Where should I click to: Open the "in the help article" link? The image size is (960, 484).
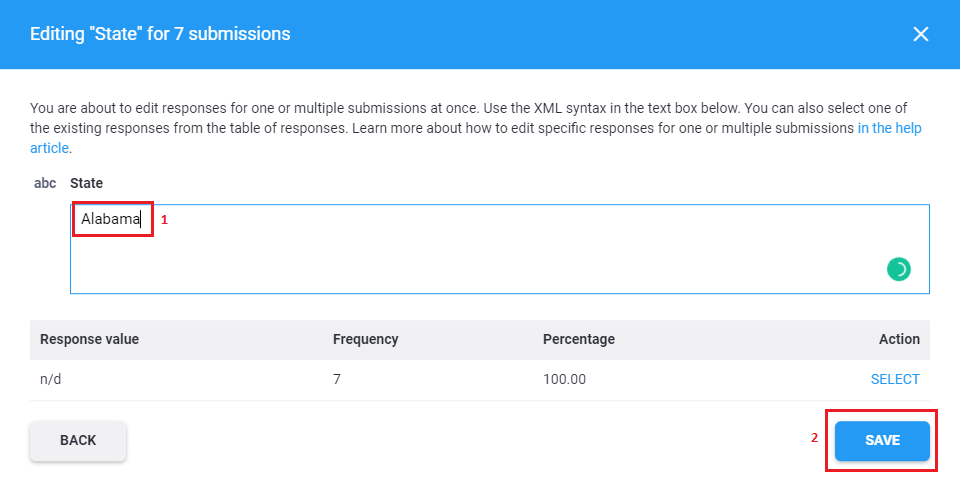[889, 128]
